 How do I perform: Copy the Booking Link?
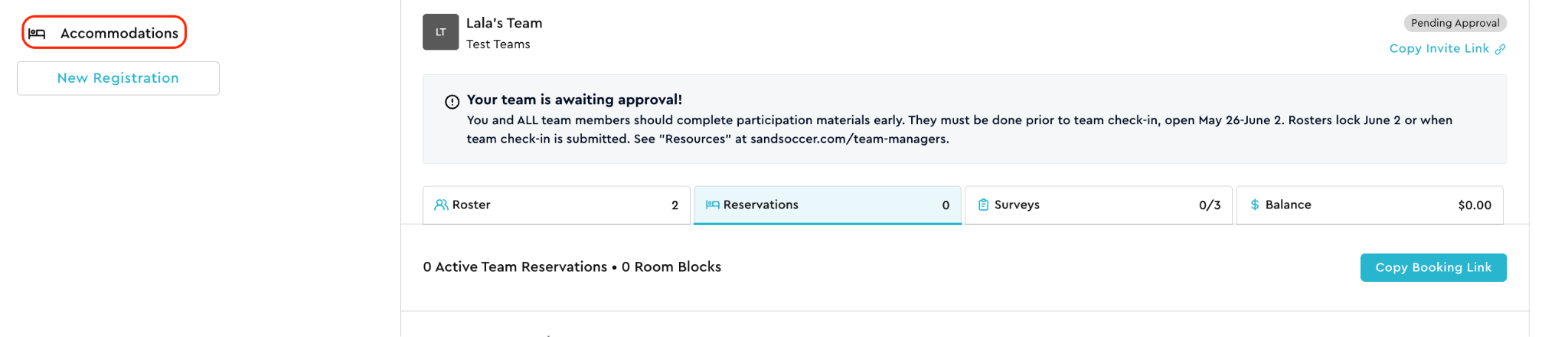click(1433, 267)
